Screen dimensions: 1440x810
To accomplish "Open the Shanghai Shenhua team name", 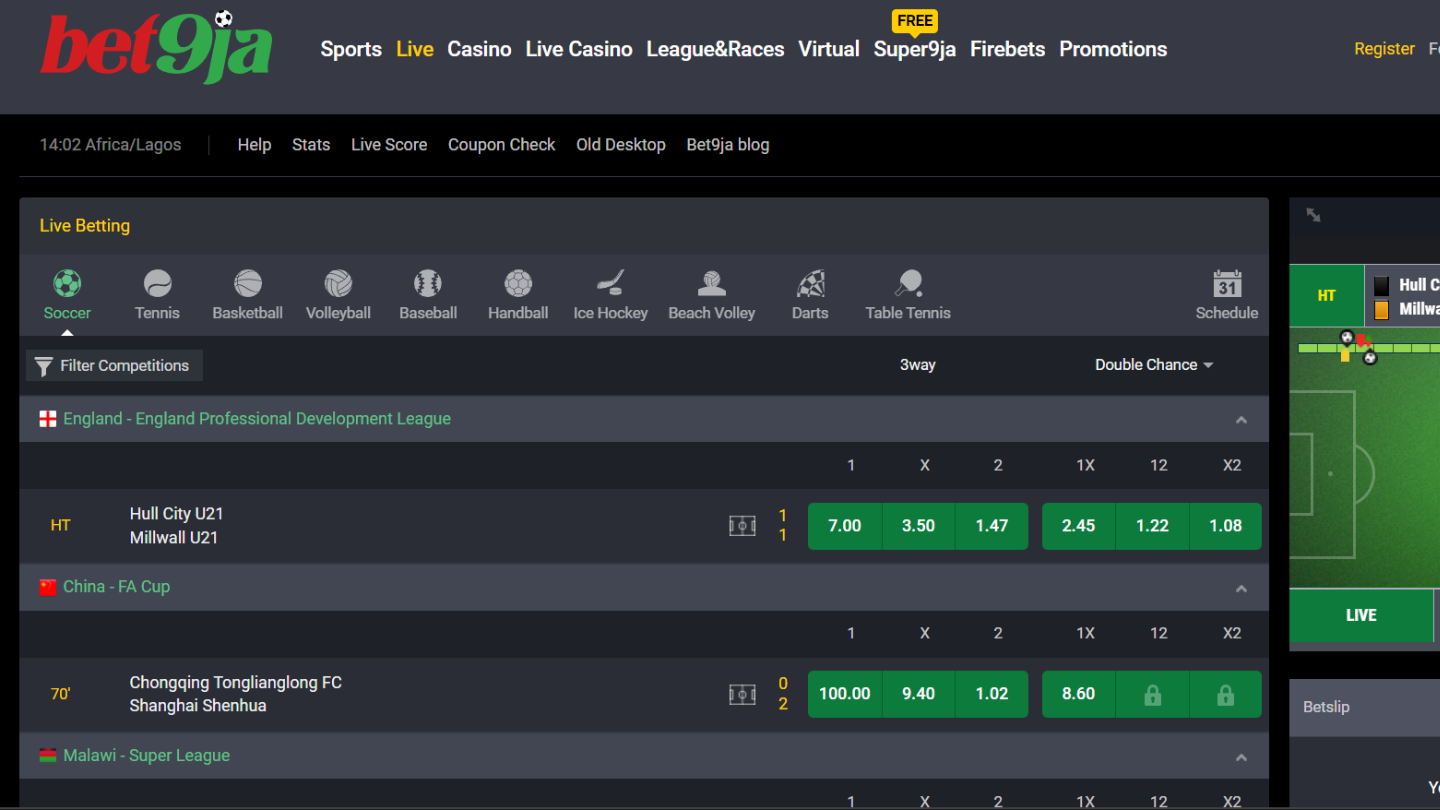I will [x=198, y=706].
